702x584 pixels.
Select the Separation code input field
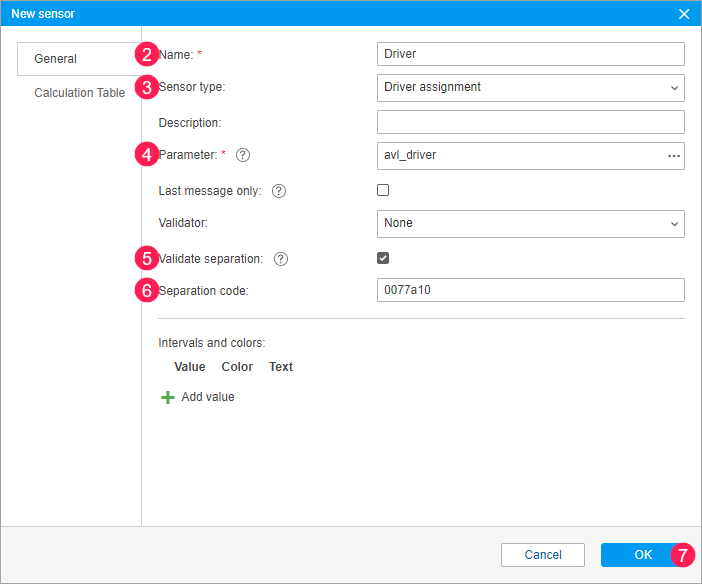coord(530,290)
